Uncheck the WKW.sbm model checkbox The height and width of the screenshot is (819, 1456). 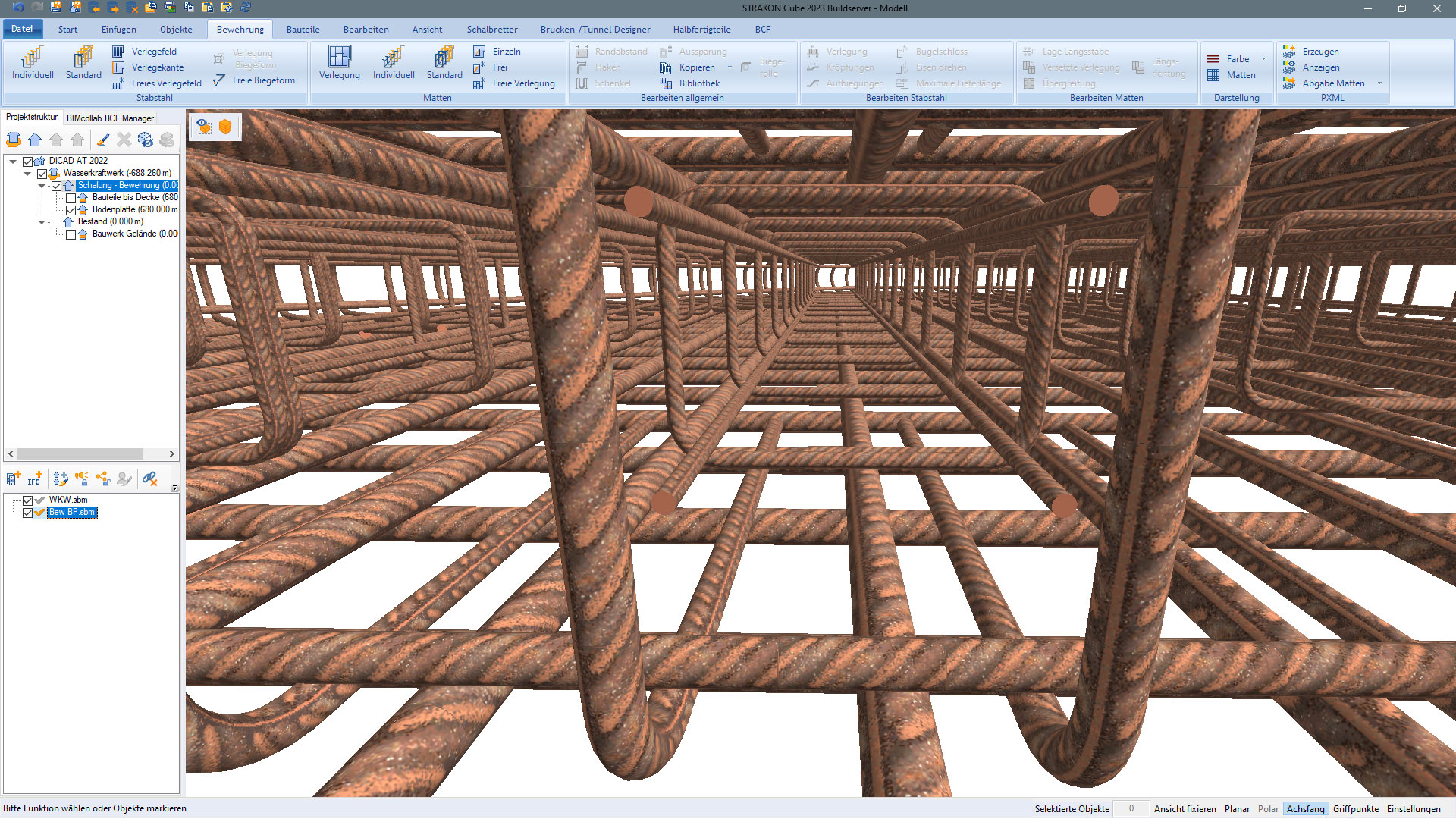[28, 500]
